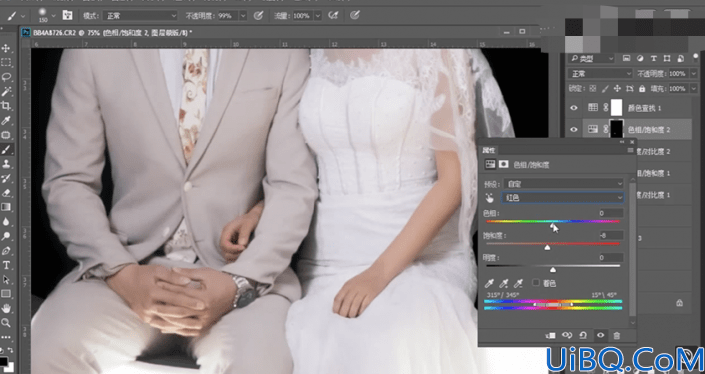Select the Dodge tool
The height and width of the screenshot is (374, 705).
click(x=6, y=236)
